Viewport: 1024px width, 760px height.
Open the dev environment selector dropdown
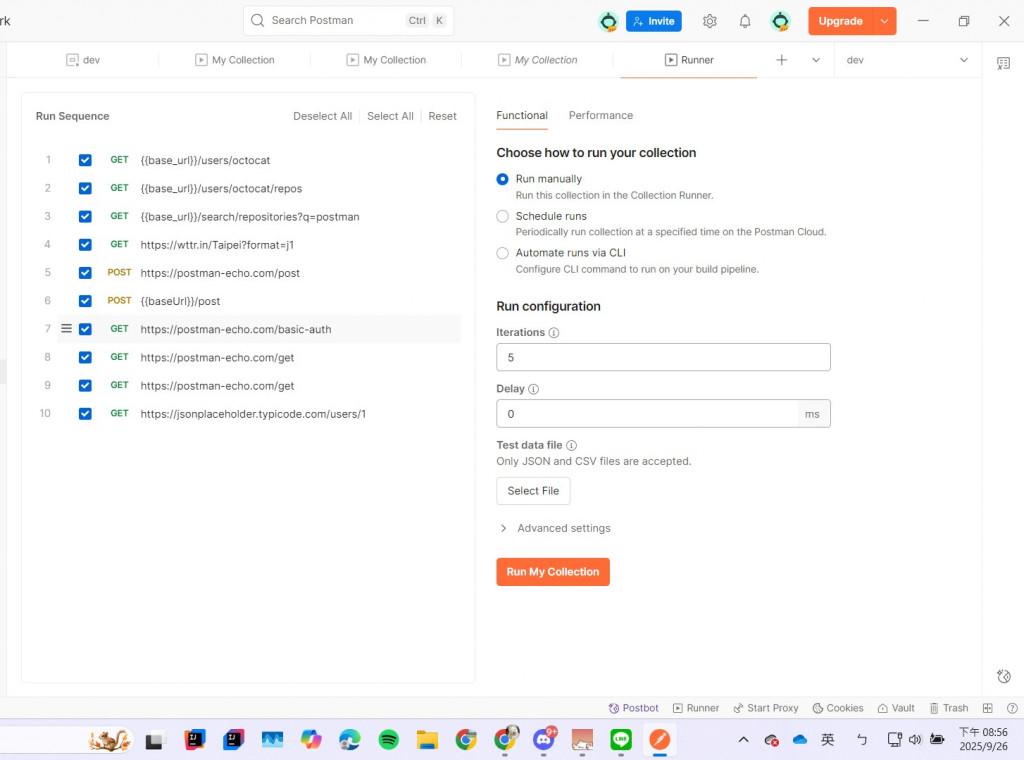[907, 60]
